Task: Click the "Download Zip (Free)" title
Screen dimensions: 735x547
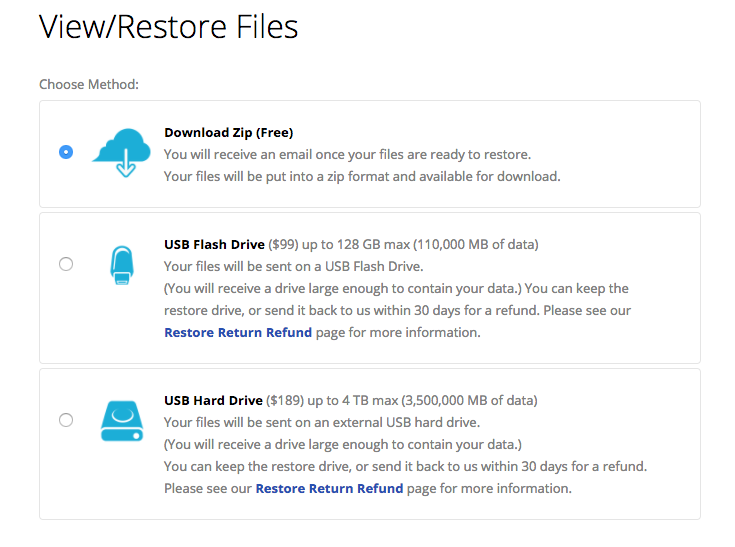Action: (229, 133)
